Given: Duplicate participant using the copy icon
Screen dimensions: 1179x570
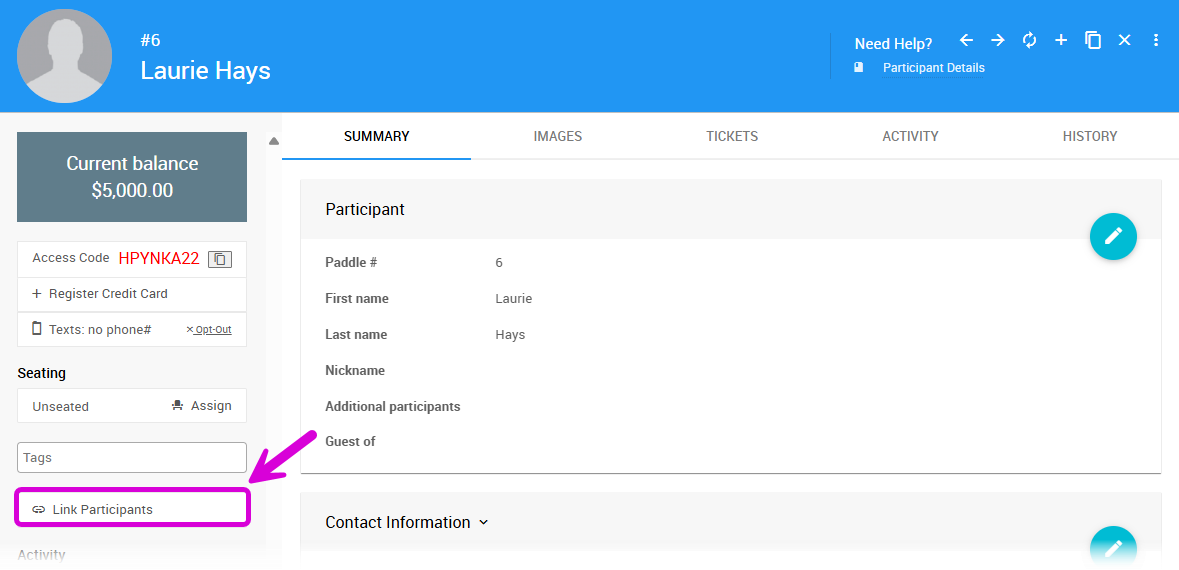Looking at the screenshot, I should click(x=1093, y=40).
